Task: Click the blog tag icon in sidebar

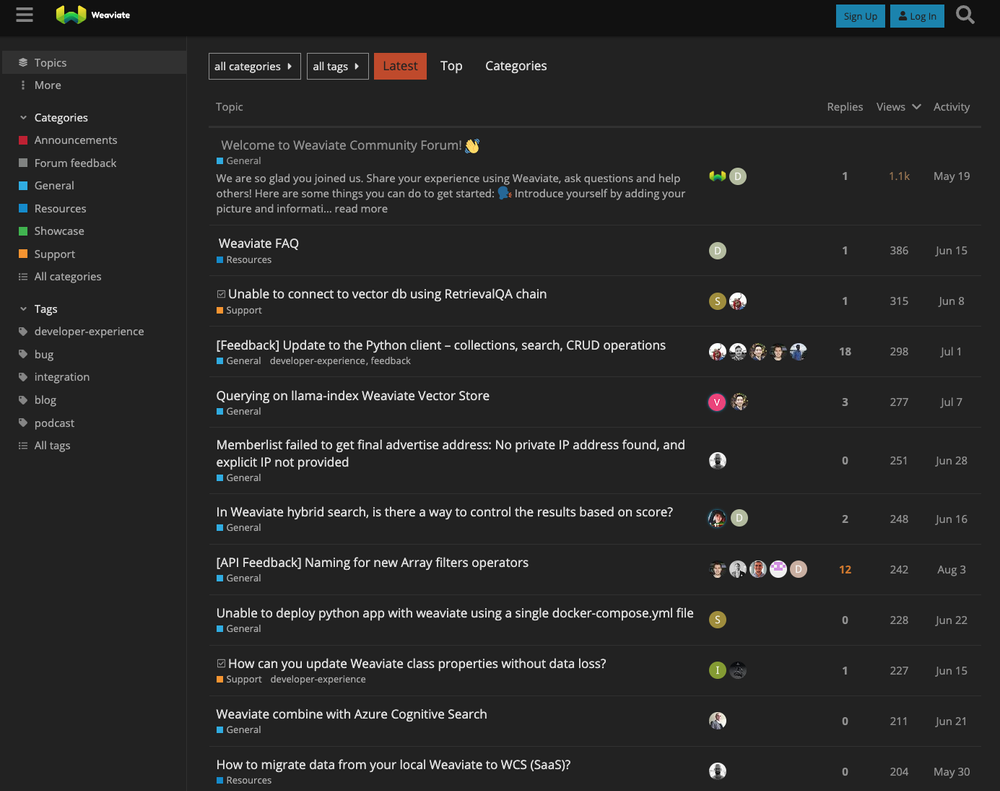Action: point(23,400)
